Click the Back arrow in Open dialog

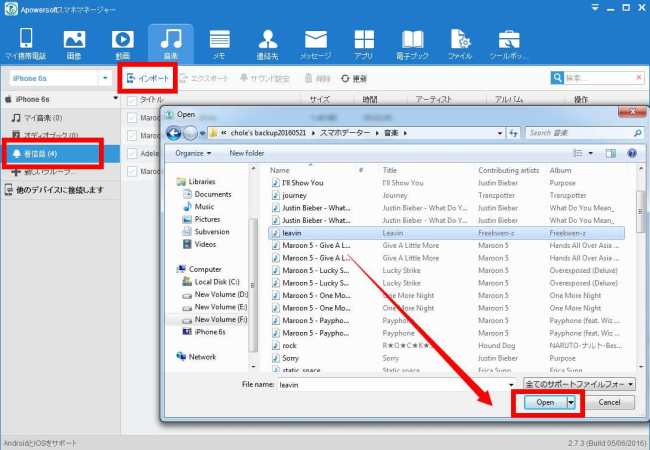coord(174,133)
